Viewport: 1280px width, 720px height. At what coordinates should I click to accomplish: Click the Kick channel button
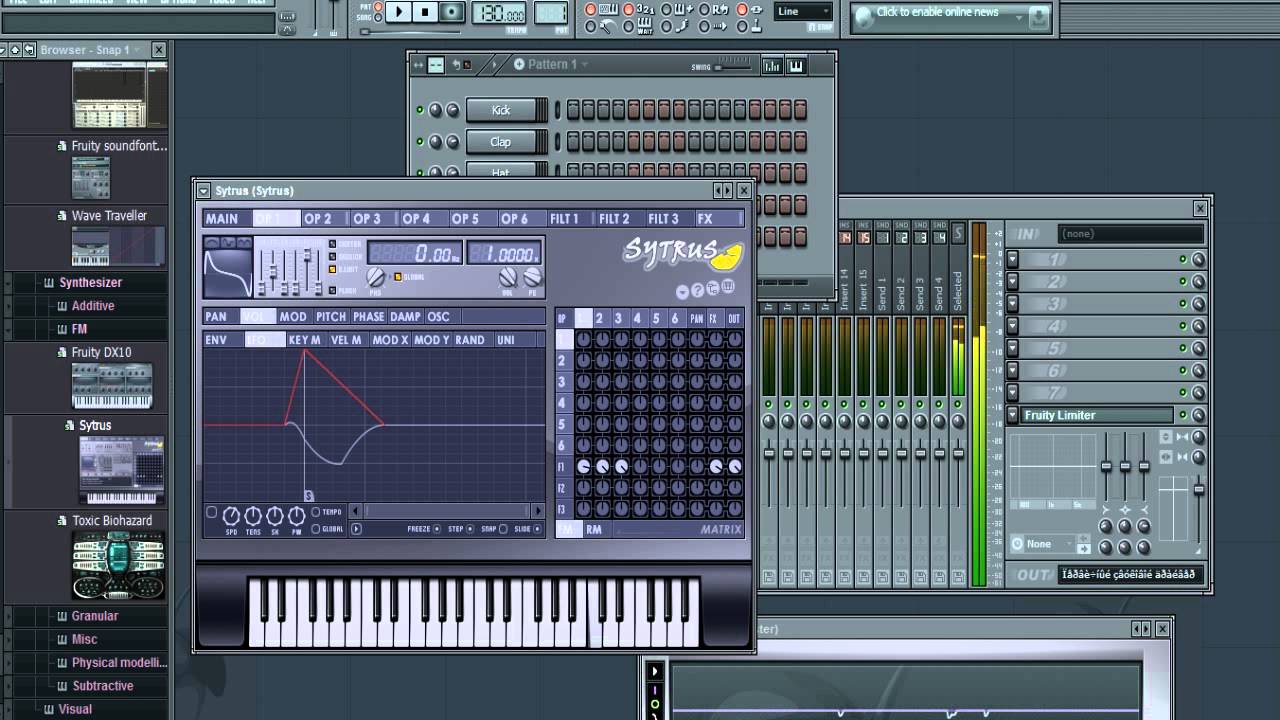pos(501,110)
